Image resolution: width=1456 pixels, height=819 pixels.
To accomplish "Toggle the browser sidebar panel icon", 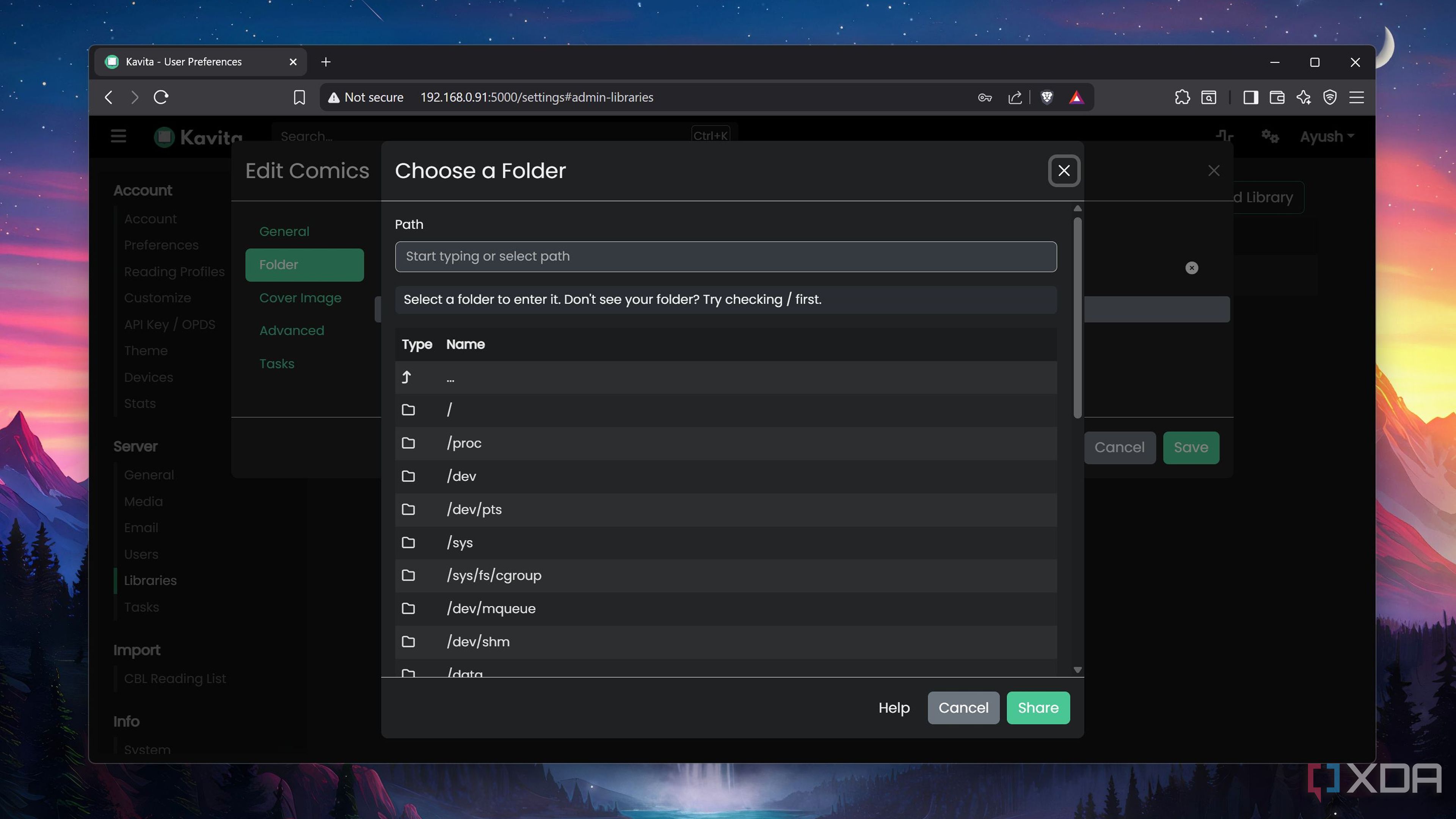I will click(x=1250, y=97).
